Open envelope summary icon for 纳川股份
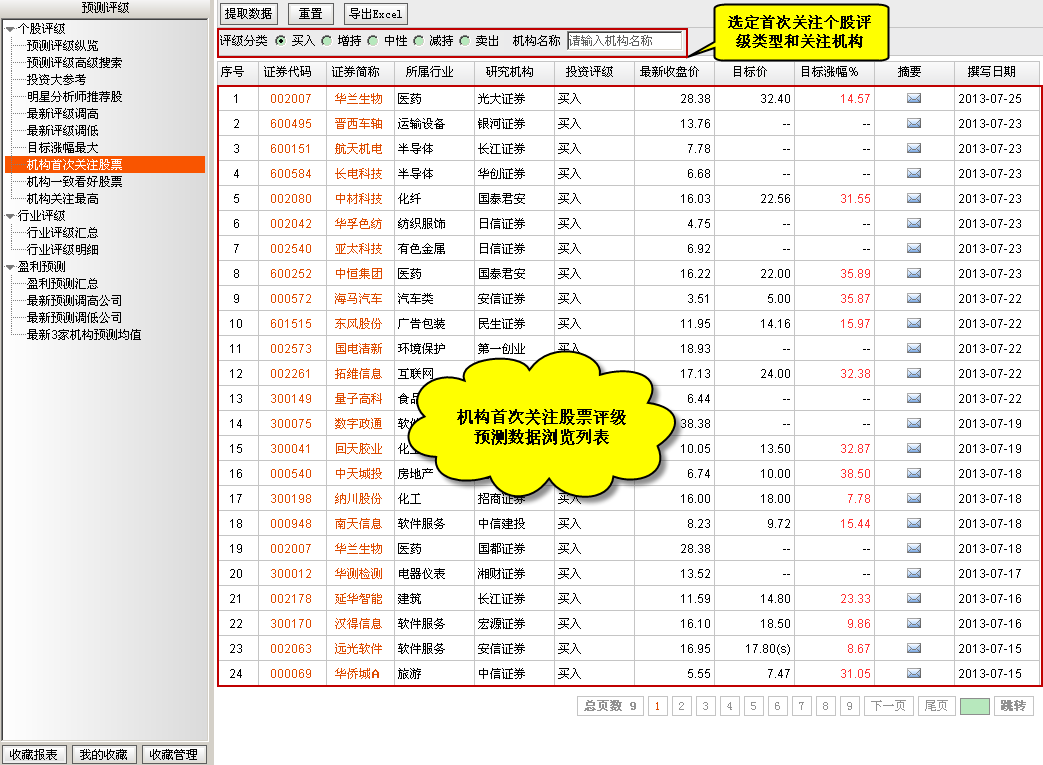Image resolution: width=1043 pixels, height=765 pixels. click(914, 499)
